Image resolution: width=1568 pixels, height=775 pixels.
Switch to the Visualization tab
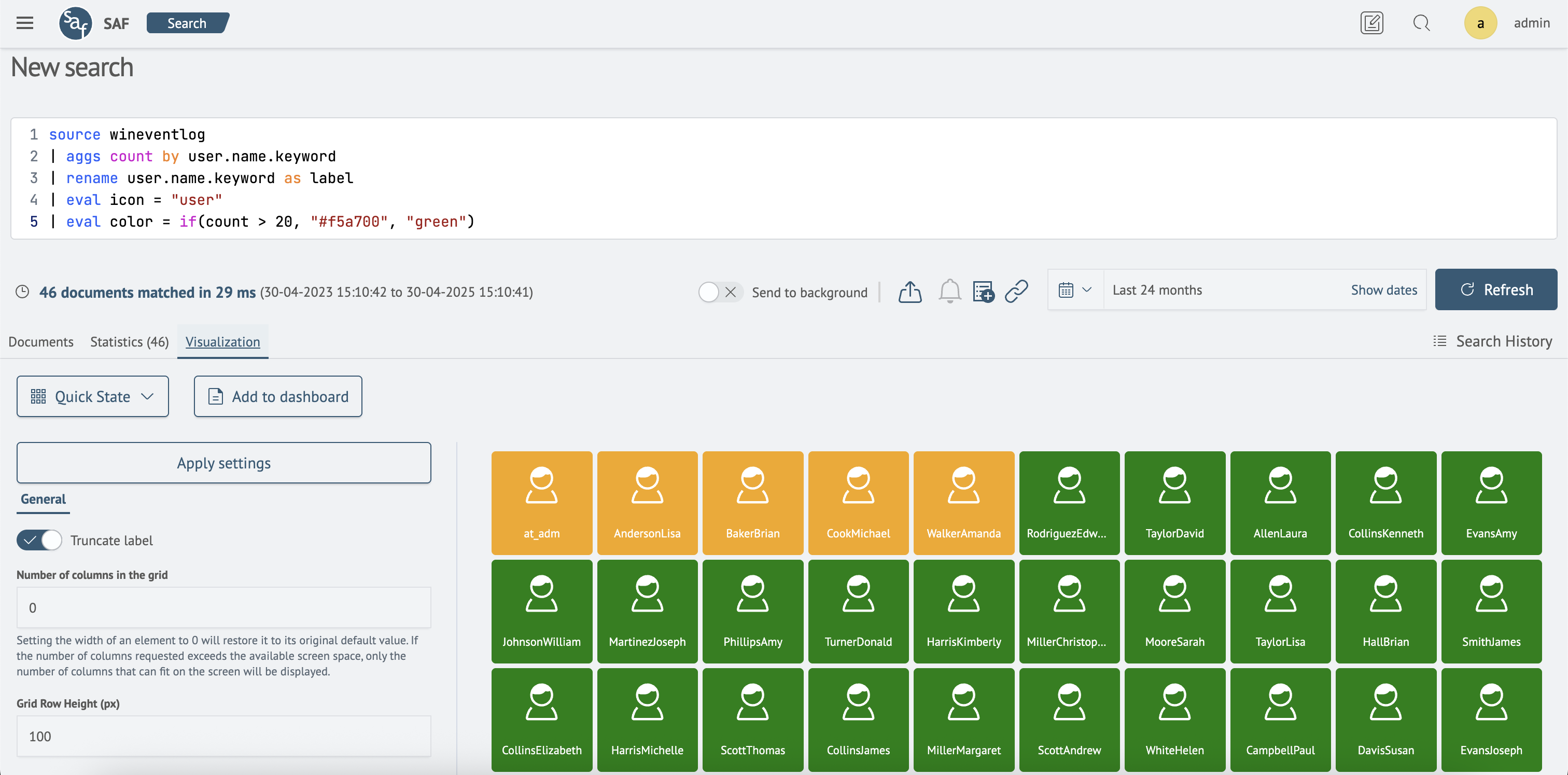tap(223, 341)
